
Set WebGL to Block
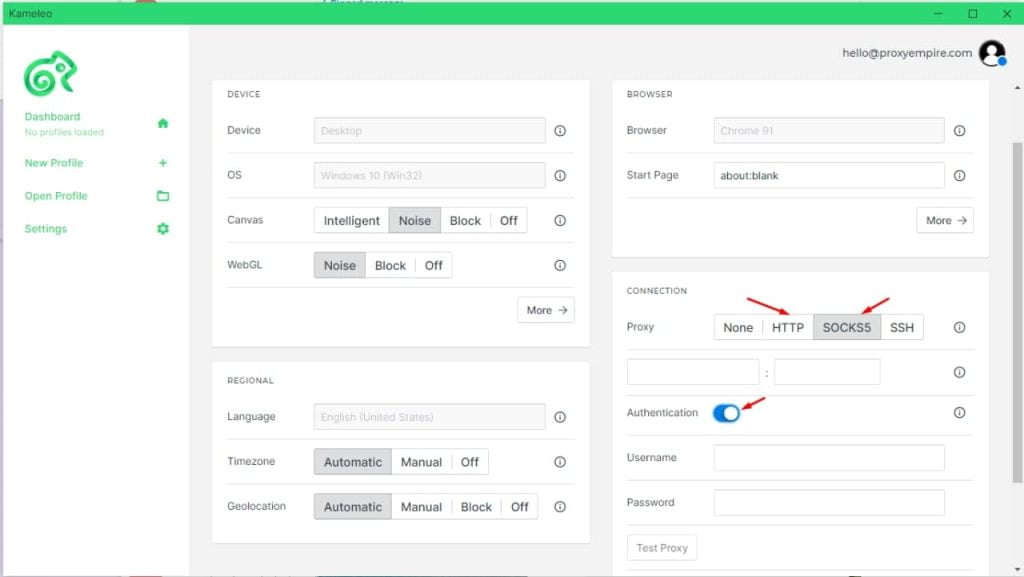pos(390,266)
